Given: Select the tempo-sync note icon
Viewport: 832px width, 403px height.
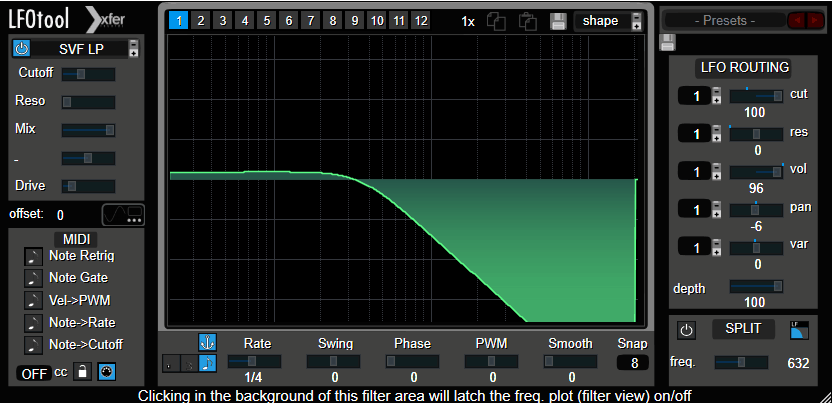Looking at the screenshot, I should click(x=207, y=363).
